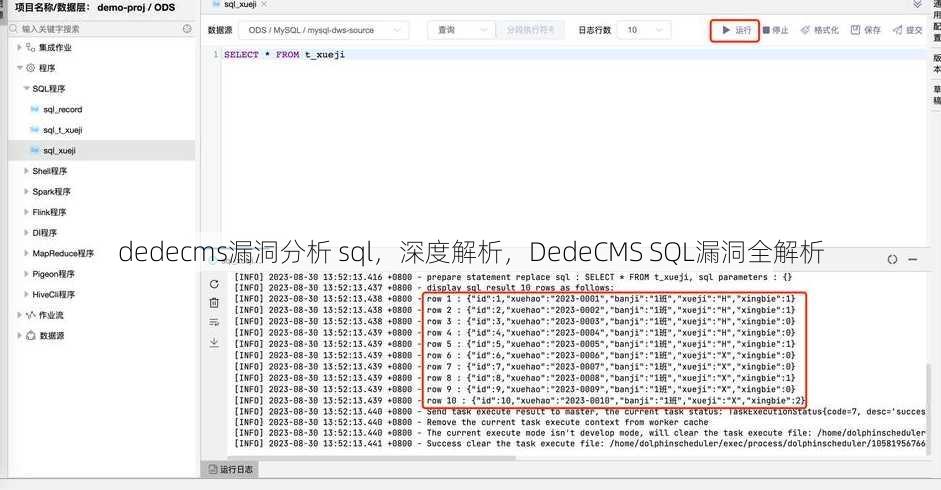
Task: Close the sql_xueji editor tab
Action: click(264, 4)
